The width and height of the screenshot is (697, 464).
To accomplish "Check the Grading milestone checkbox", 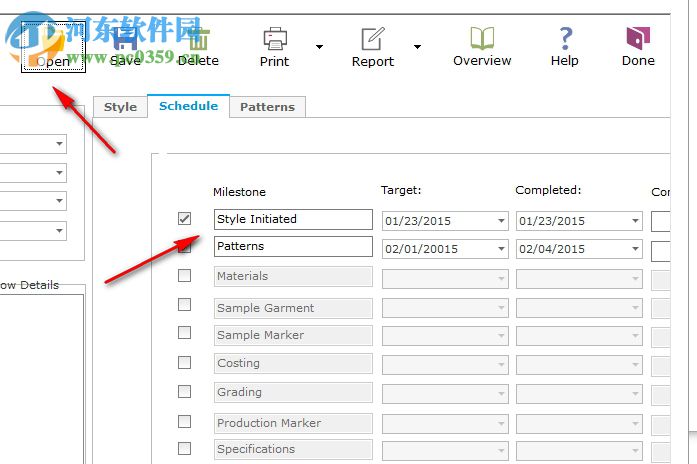I will (184, 392).
